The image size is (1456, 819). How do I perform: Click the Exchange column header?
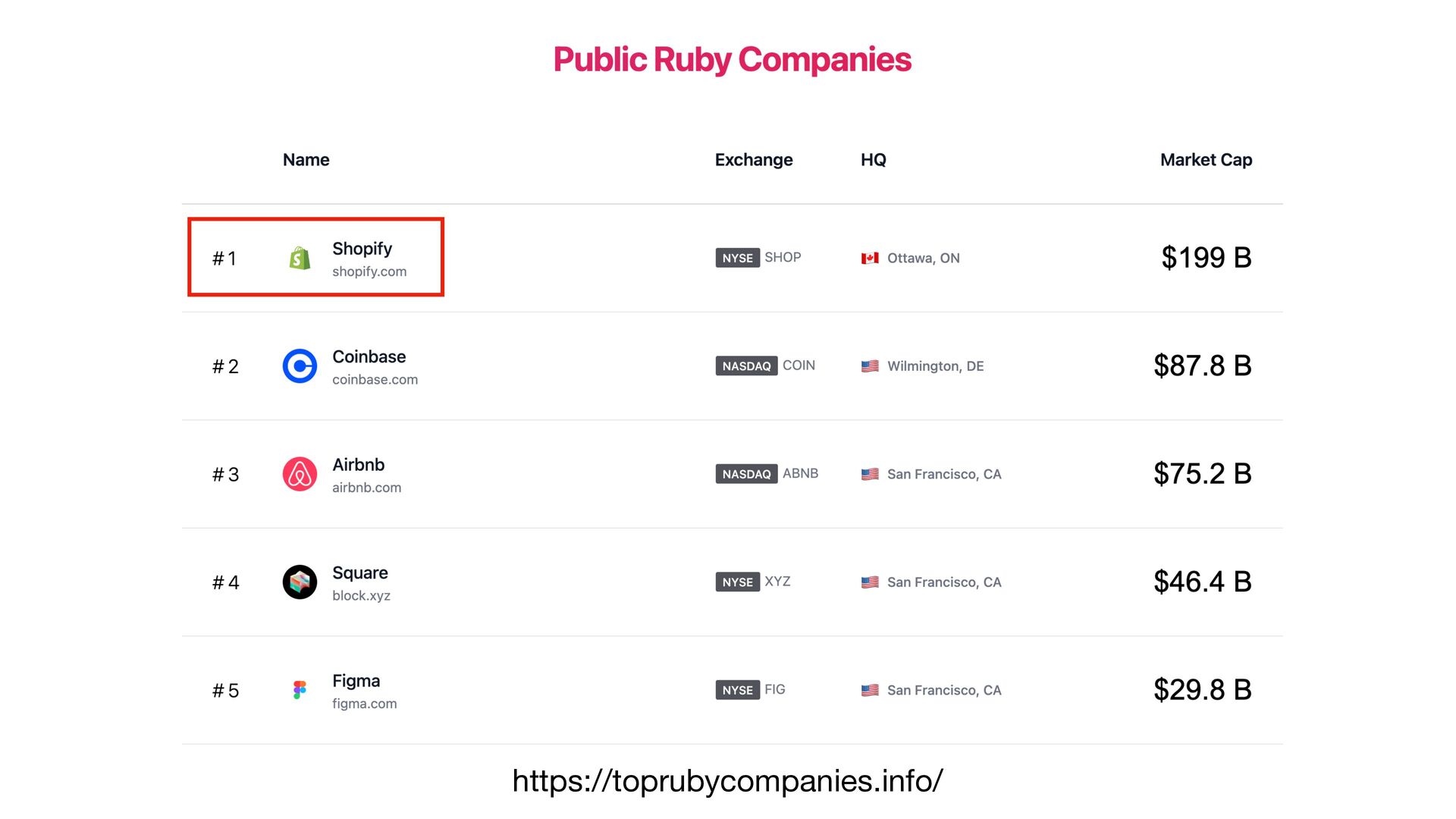click(753, 160)
